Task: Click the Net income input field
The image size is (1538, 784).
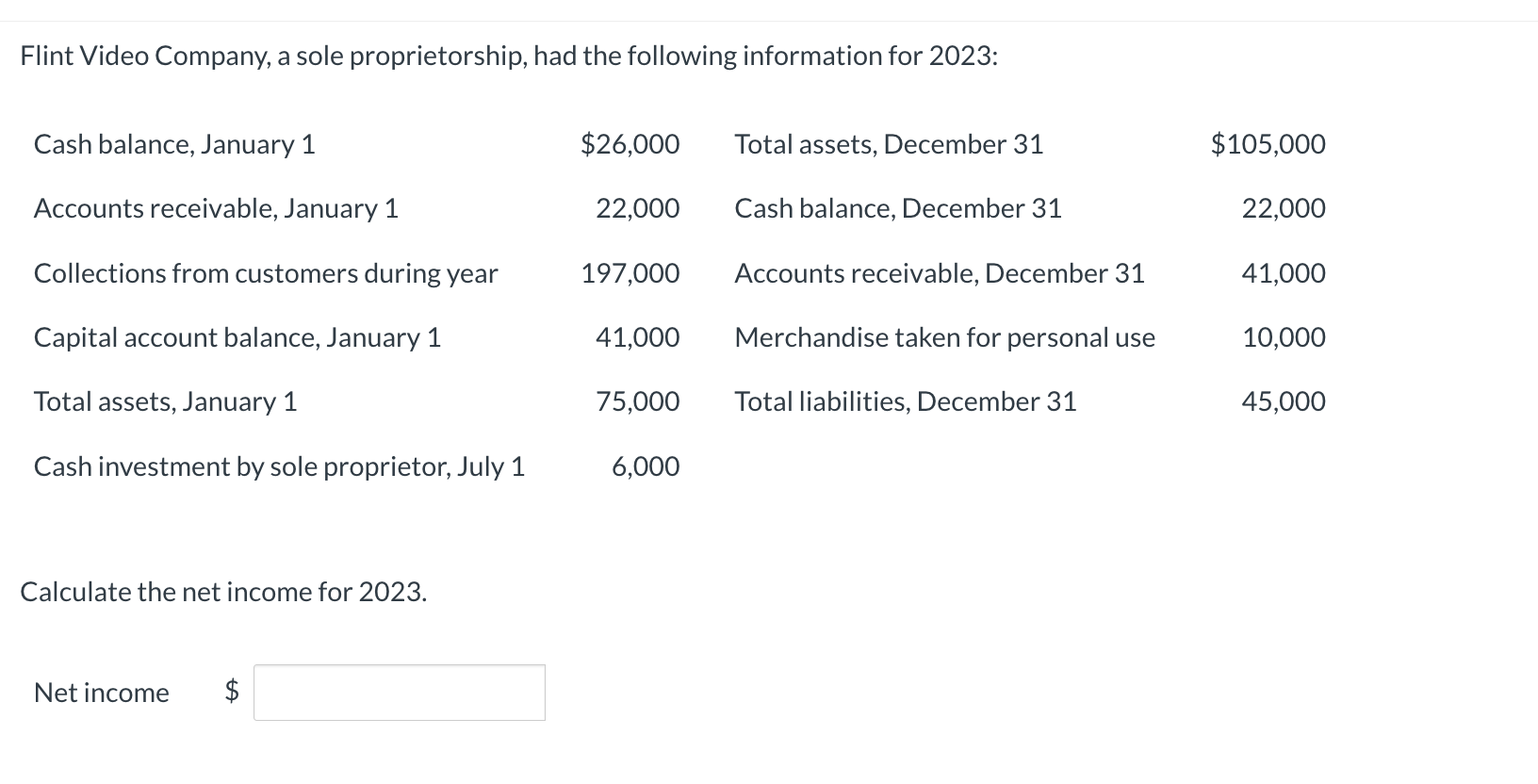Action: [x=399, y=693]
